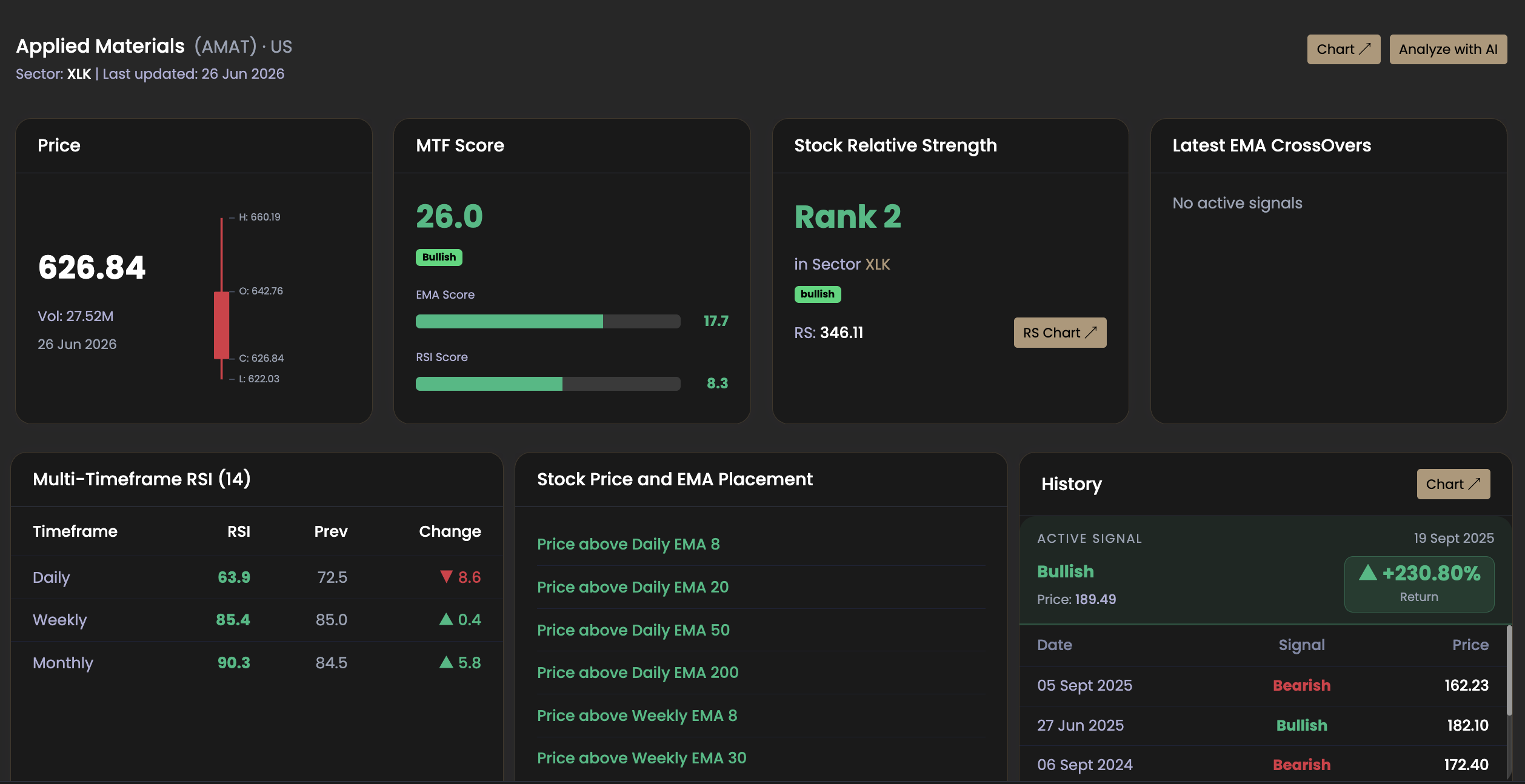Click the bullish badge under Sector XLK
The height and width of the screenshot is (784, 1525).
click(x=817, y=294)
